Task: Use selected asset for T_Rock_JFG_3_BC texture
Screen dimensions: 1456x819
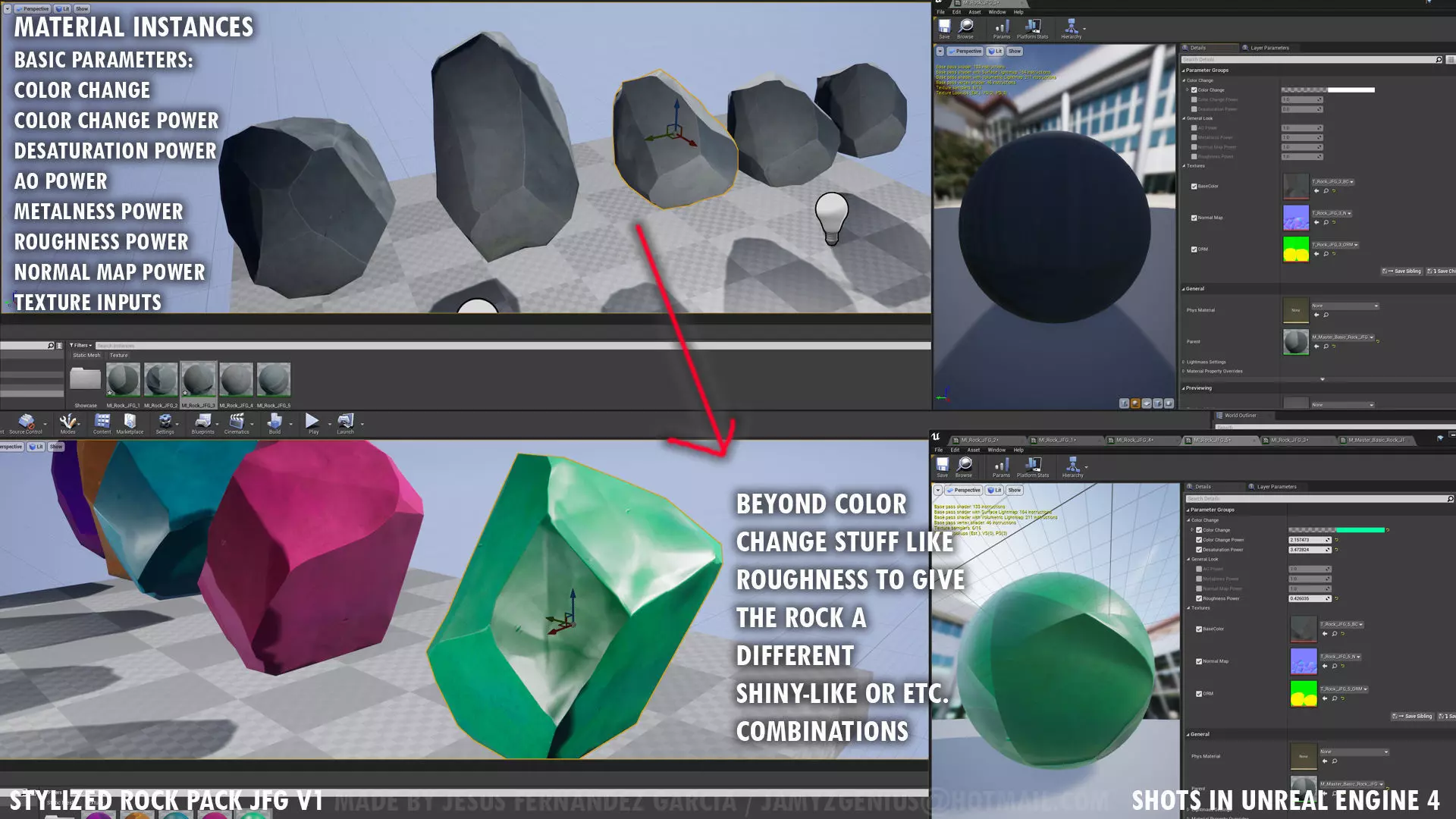Action: click(1316, 191)
